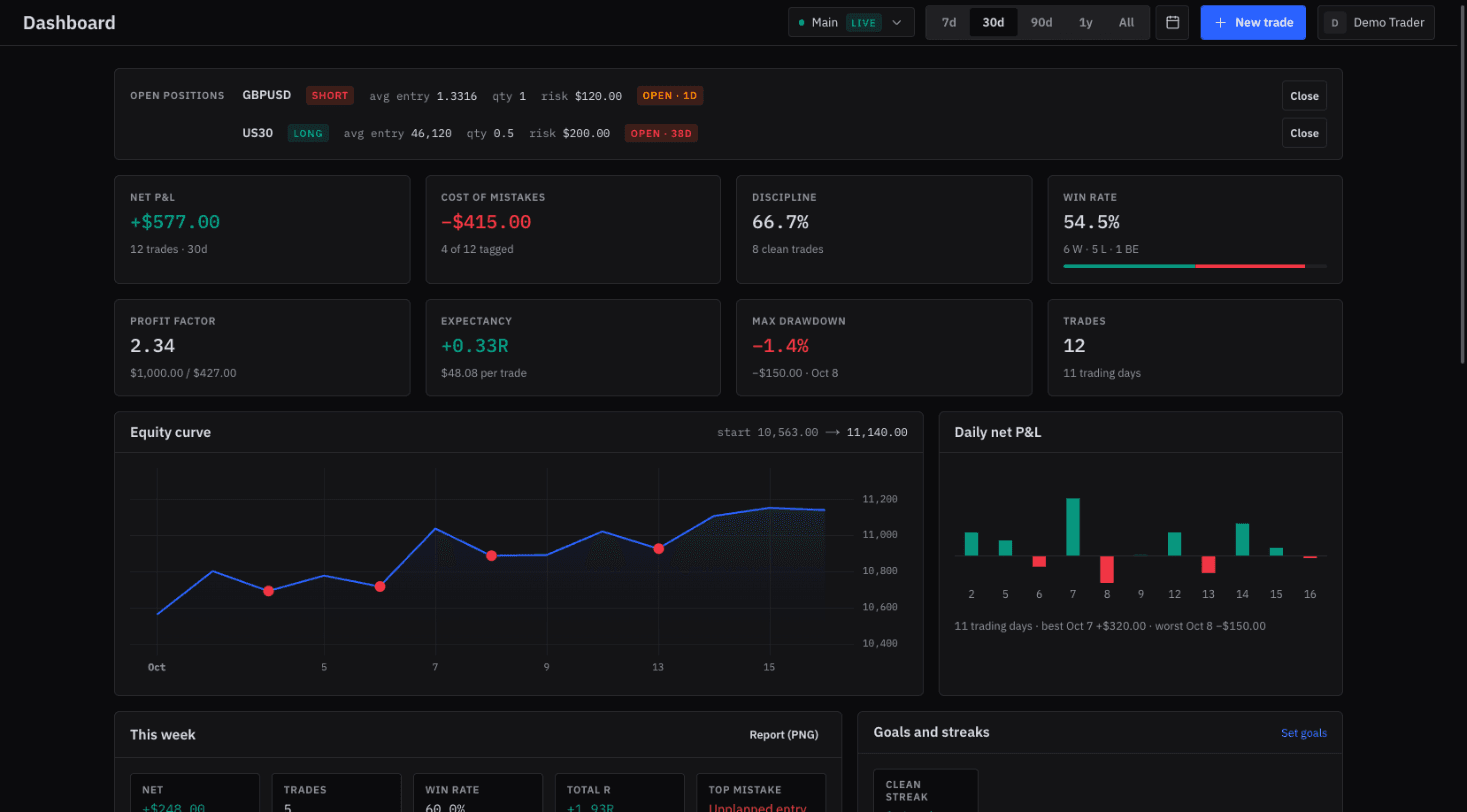Viewport: 1467px width, 812px height.
Task: Click the "11 trading days" text in Trades card
Action: [1102, 373]
